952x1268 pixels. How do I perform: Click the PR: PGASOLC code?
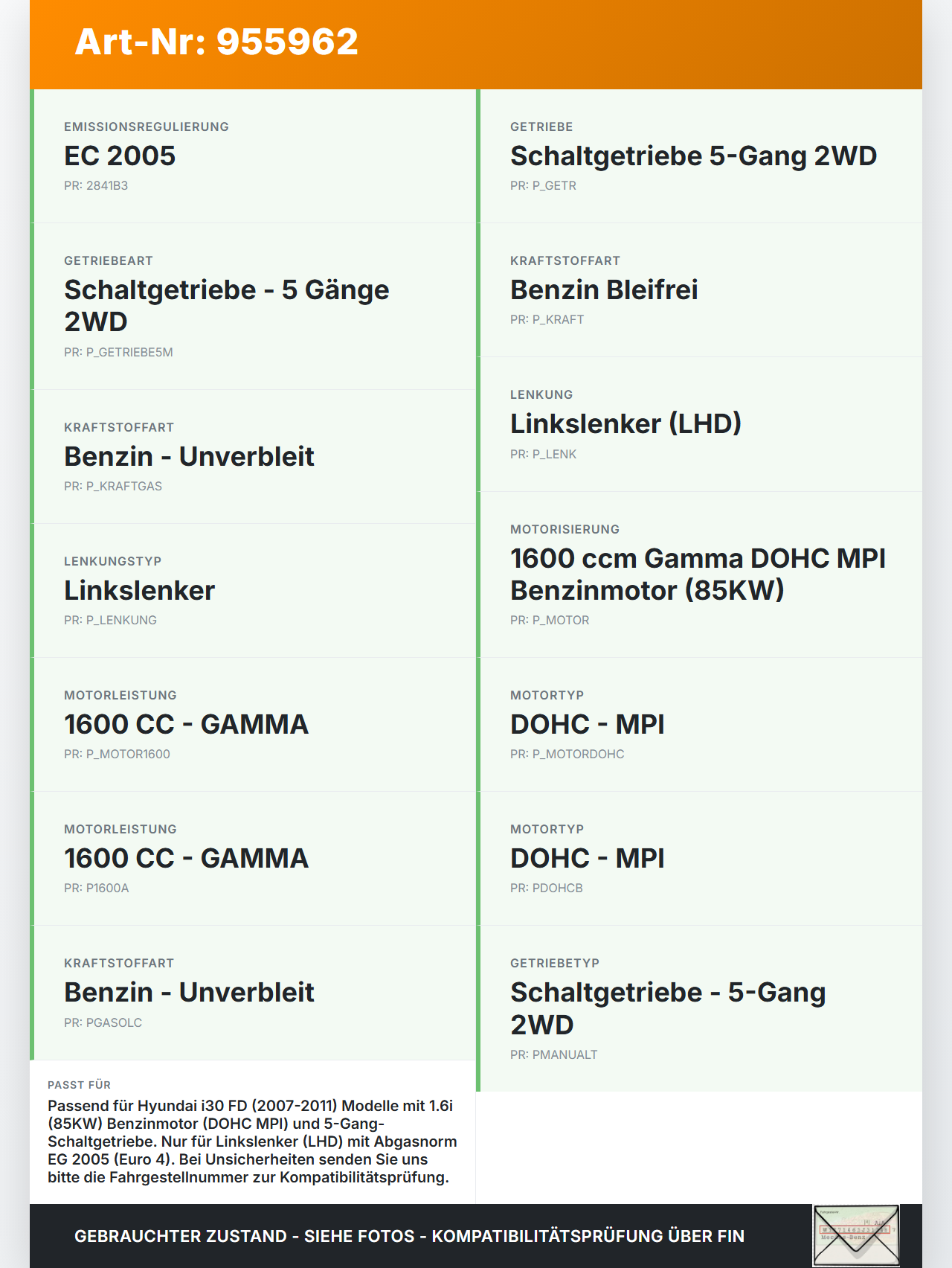(103, 1023)
